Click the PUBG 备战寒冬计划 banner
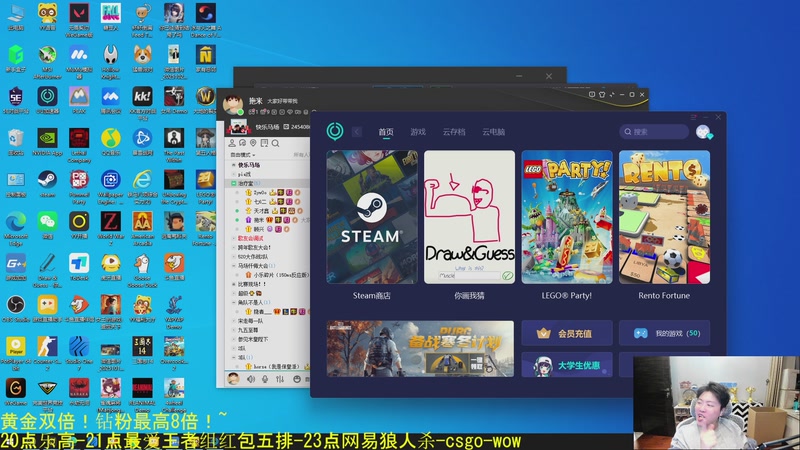Image resolution: width=800 pixels, height=450 pixels. coord(420,349)
